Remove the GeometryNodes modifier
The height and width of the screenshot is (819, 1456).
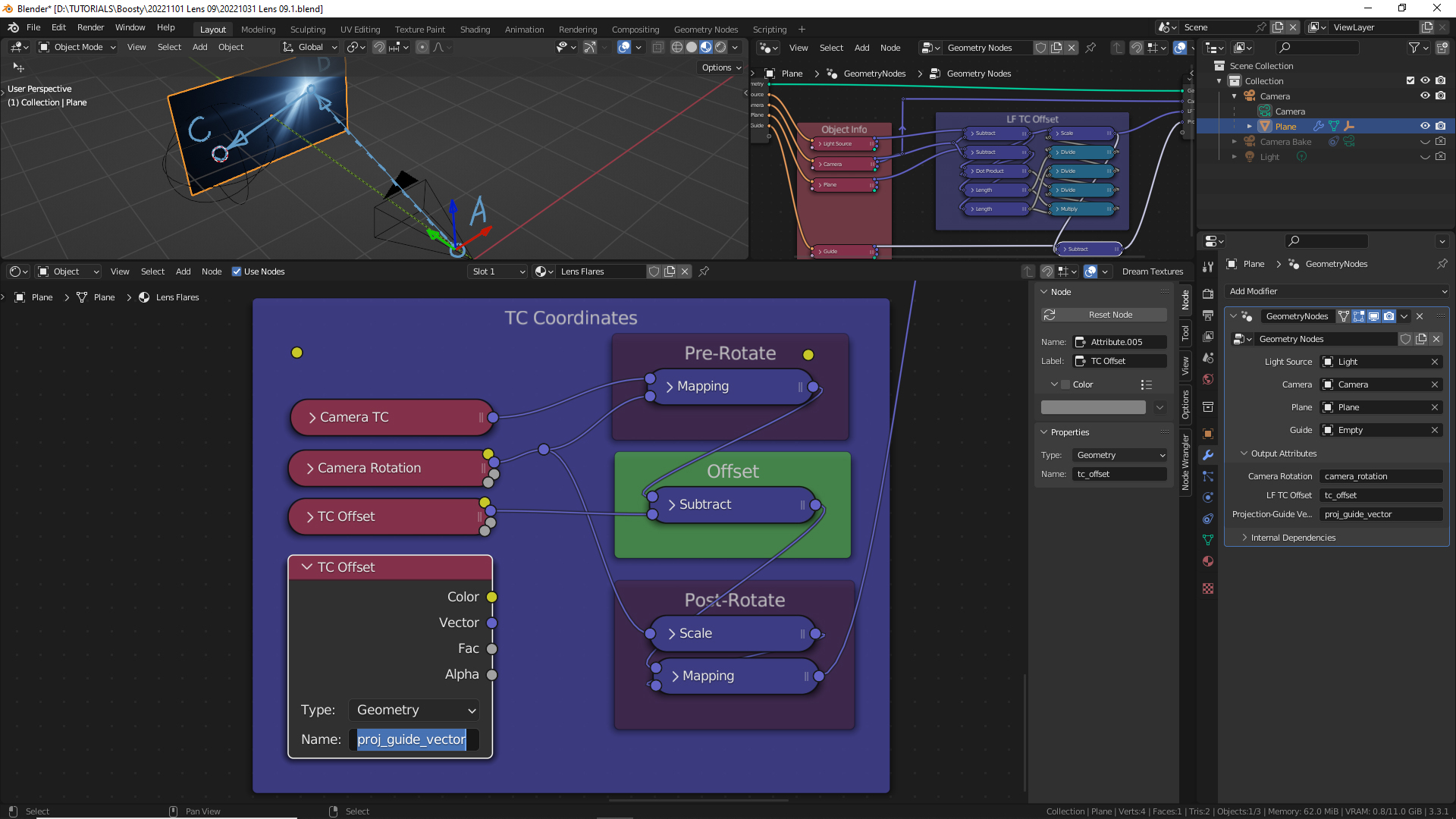click(1420, 316)
